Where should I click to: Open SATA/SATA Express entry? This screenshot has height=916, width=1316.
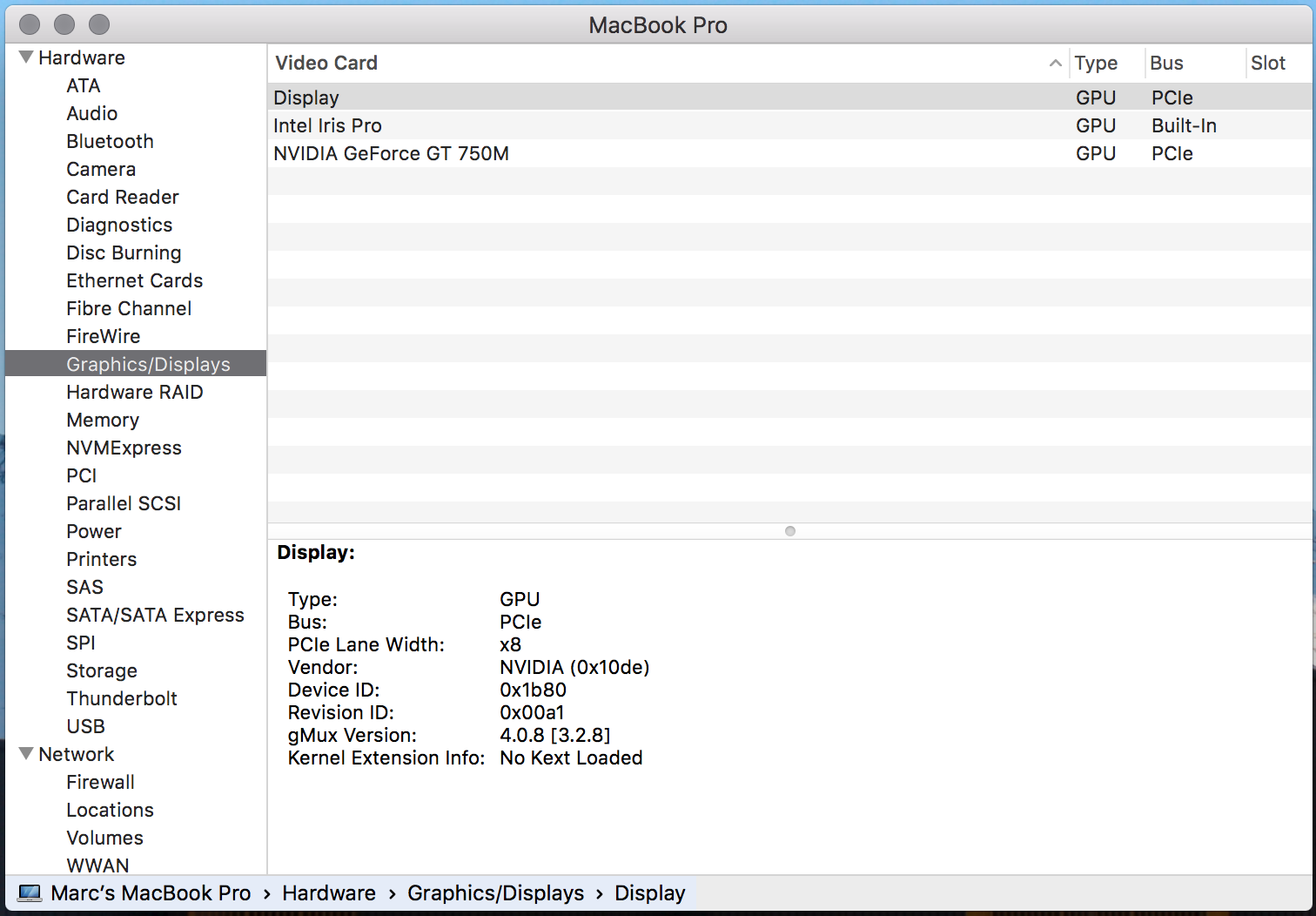(x=156, y=615)
